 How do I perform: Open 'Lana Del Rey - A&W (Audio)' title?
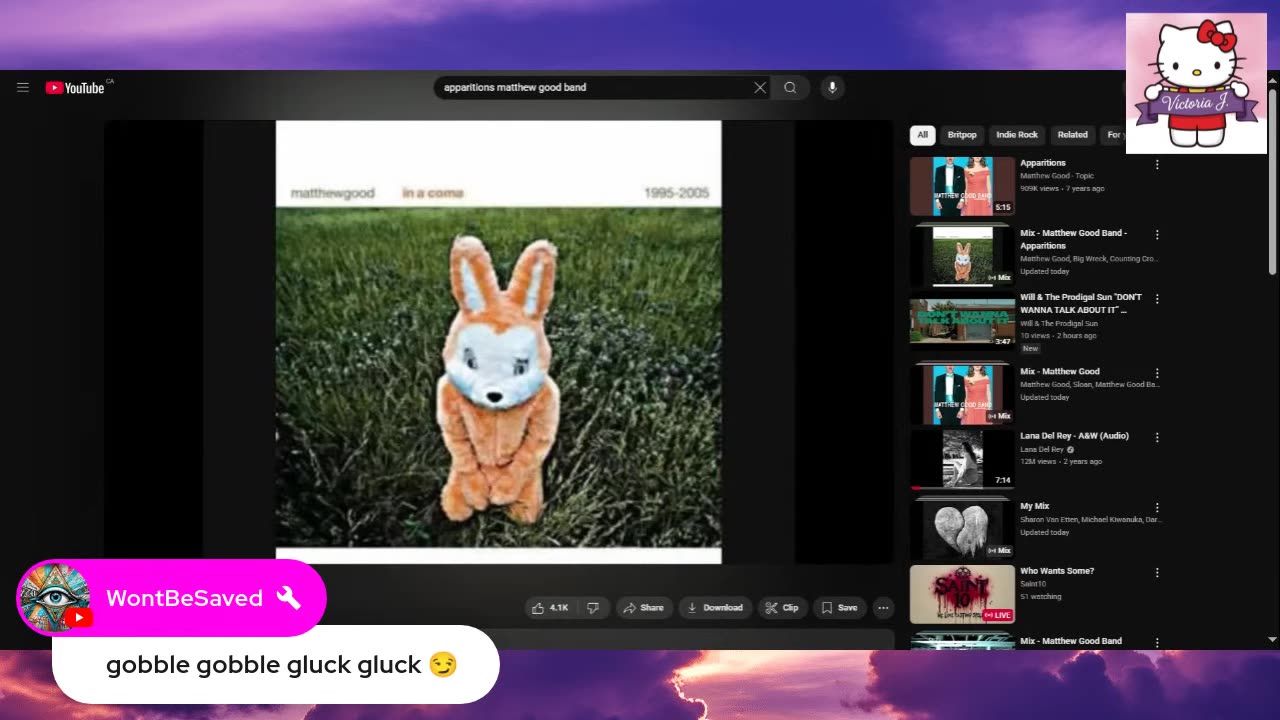point(1074,436)
